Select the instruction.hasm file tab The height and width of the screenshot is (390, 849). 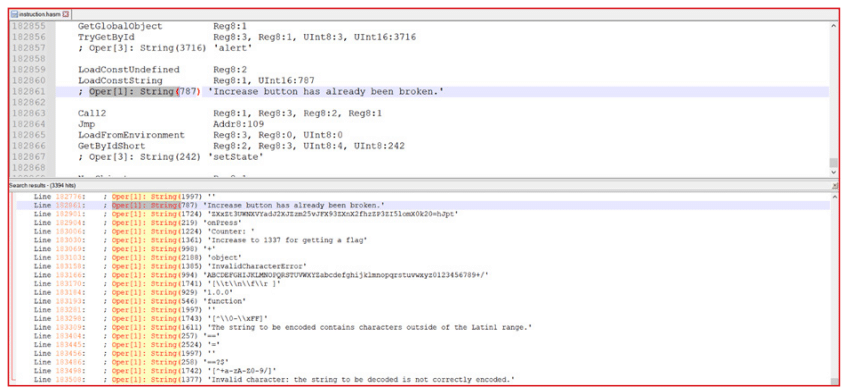[x=40, y=14]
